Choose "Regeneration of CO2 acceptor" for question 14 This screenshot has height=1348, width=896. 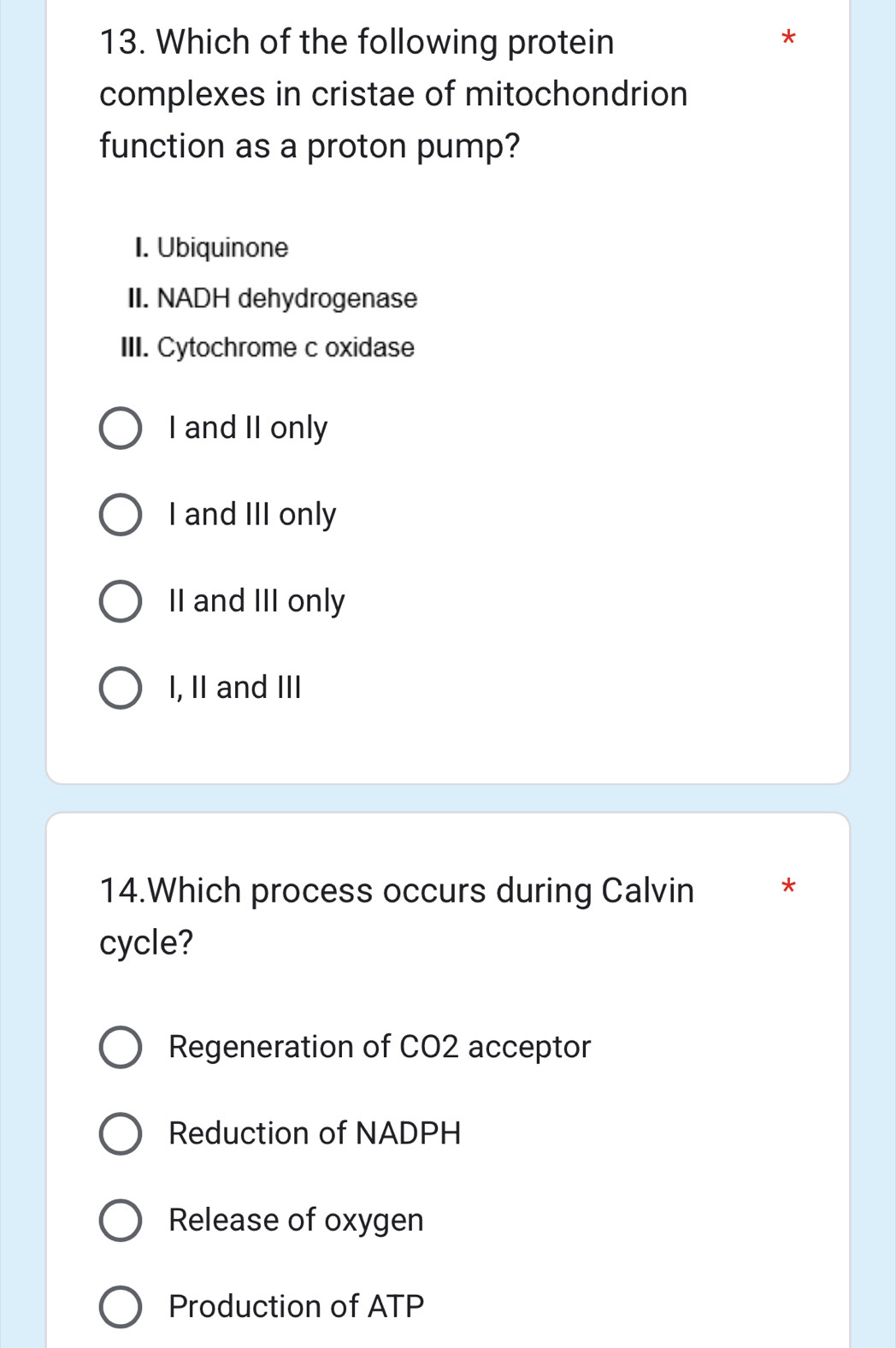[121, 1048]
